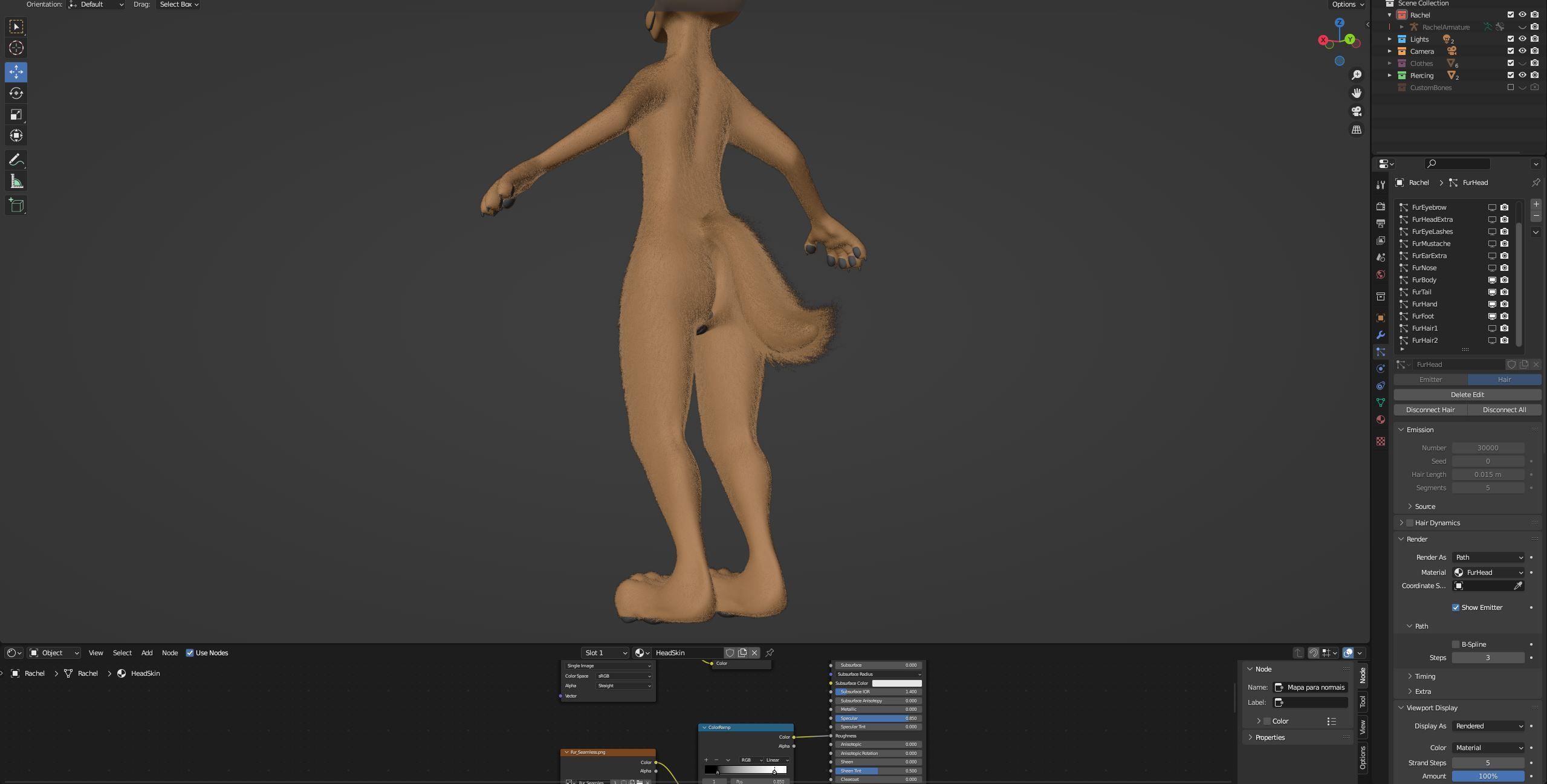Exclude Piercing collection via checkbox

coord(1510,75)
